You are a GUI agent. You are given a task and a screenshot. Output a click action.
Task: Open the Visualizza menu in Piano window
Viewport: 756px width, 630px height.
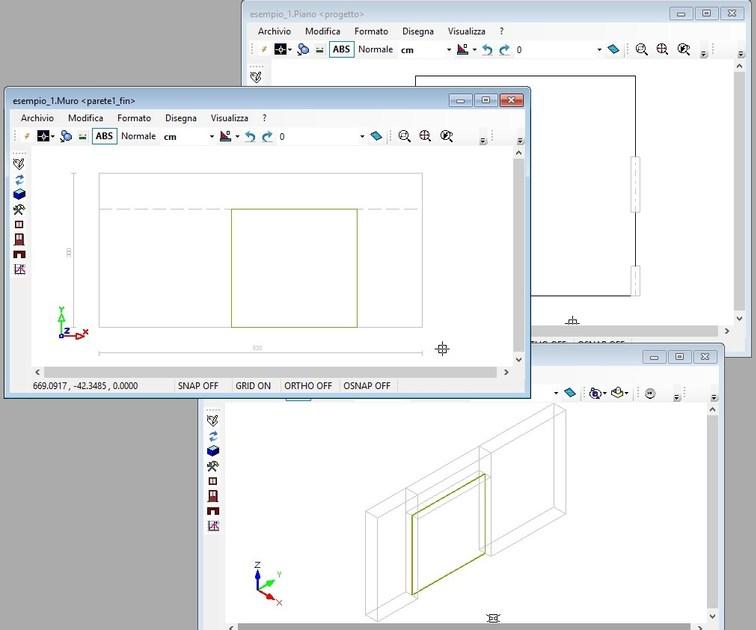[467, 31]
